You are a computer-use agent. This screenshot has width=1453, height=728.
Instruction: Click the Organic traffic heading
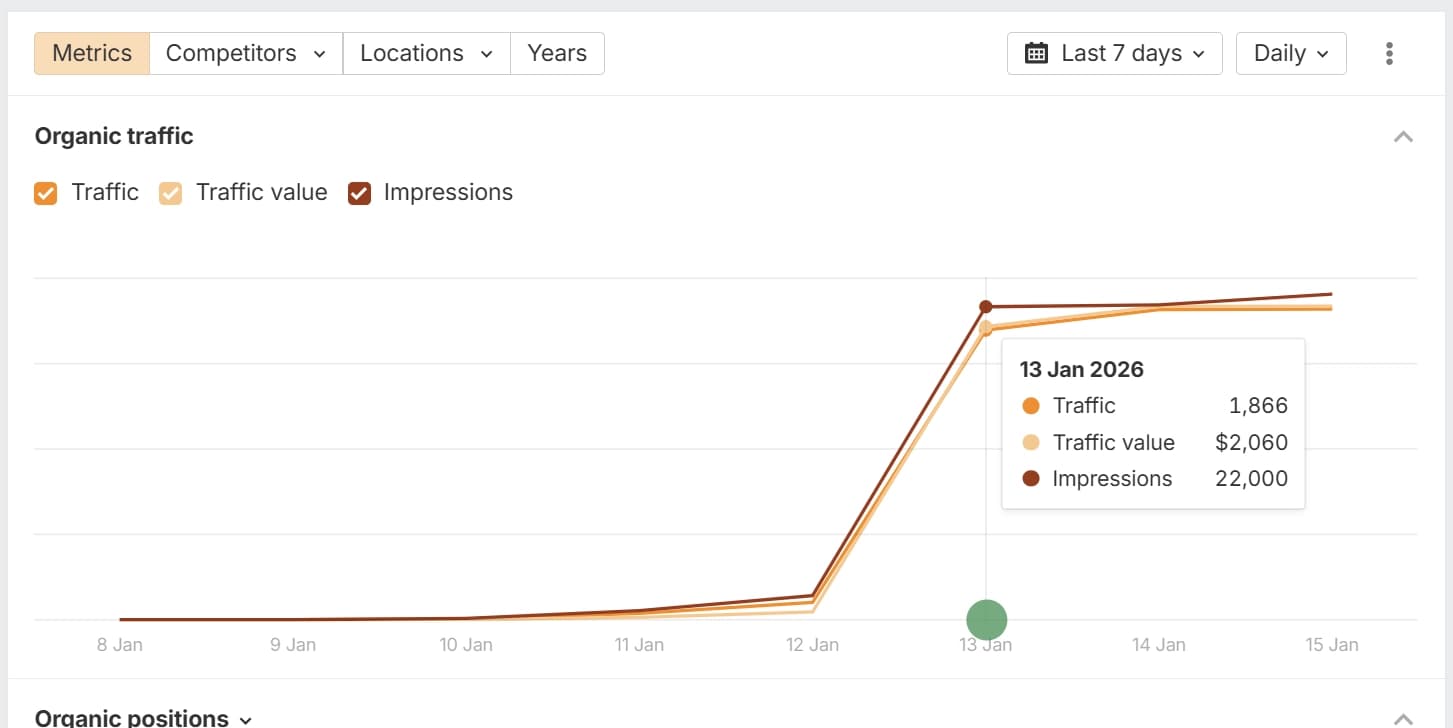pos(113,136)
